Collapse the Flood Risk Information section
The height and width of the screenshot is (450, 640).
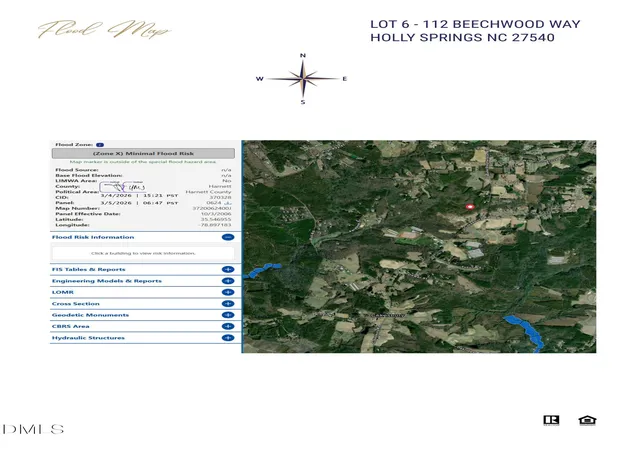228,237
